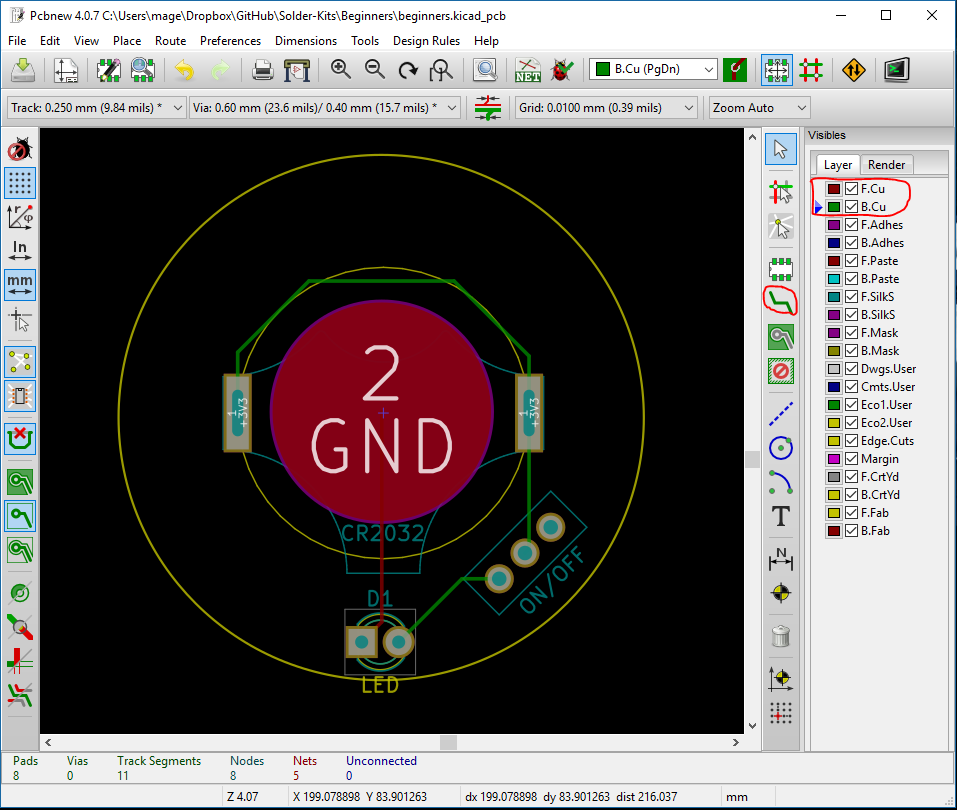Uncheck the F.SilkS layer visibility

pyautogui.click(x=852, y=297)
